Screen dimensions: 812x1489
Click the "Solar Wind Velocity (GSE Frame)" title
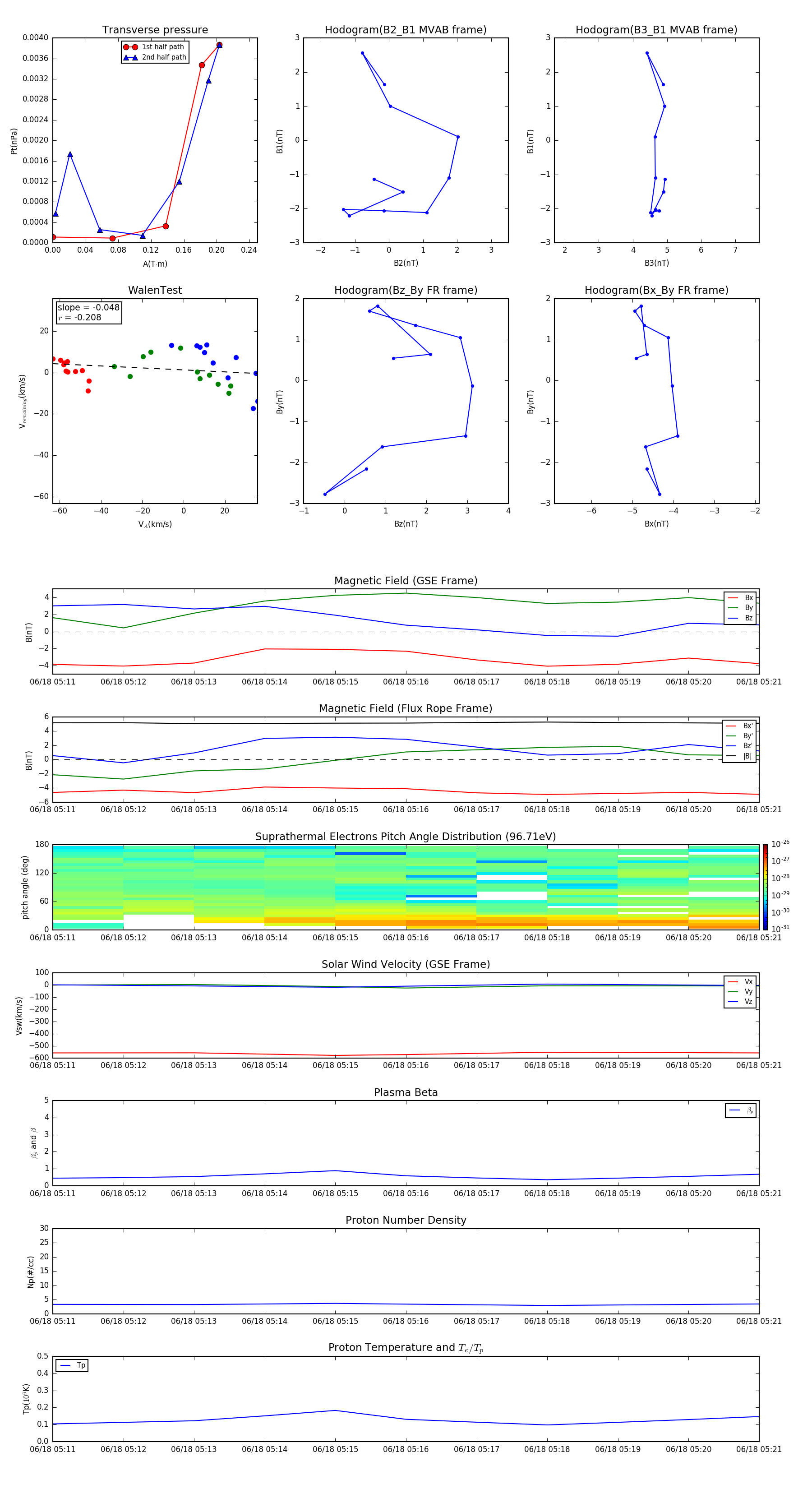[x=406, y=965]
